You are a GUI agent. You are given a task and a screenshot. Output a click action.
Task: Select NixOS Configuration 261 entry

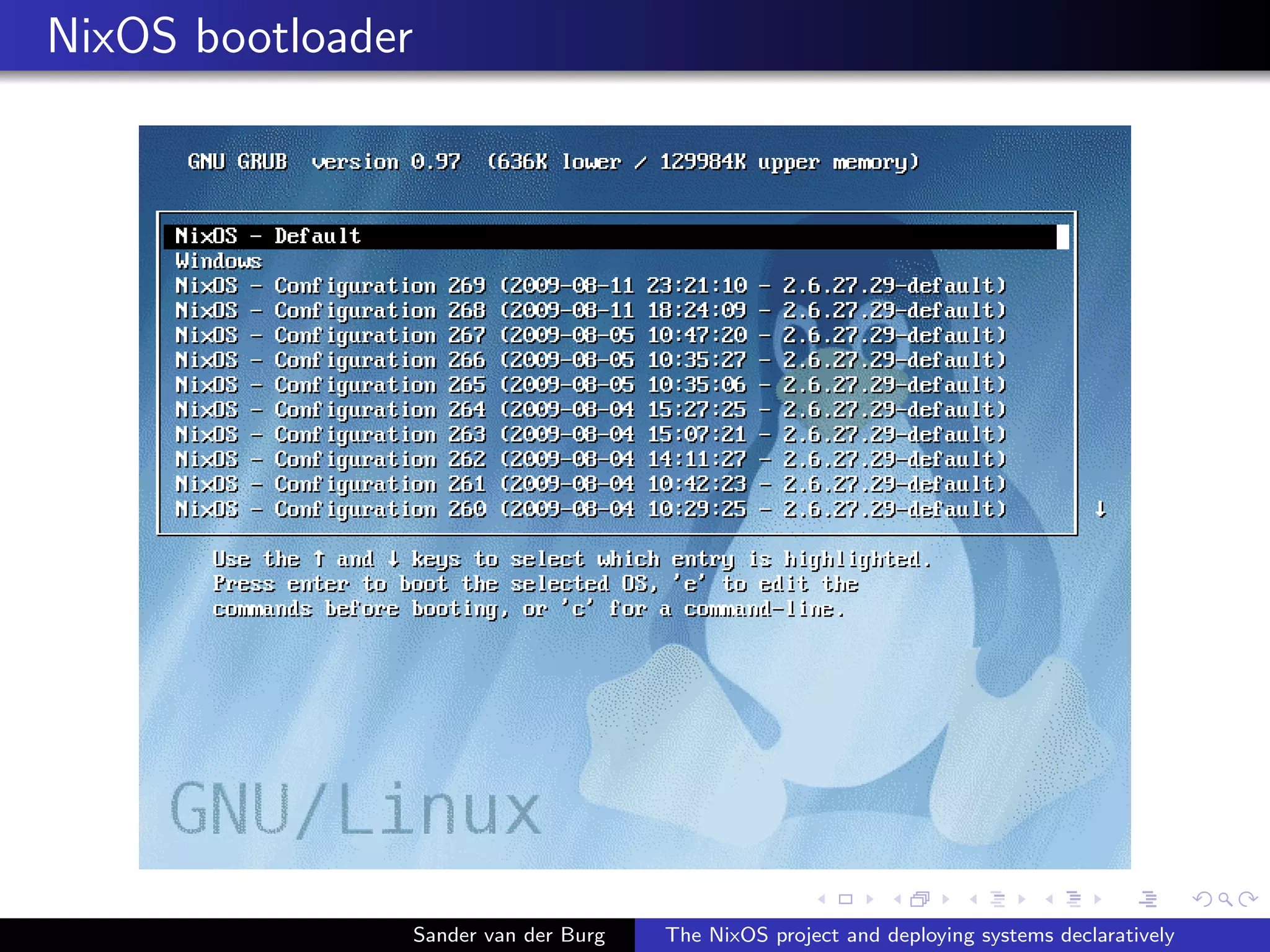click(616, 484)
